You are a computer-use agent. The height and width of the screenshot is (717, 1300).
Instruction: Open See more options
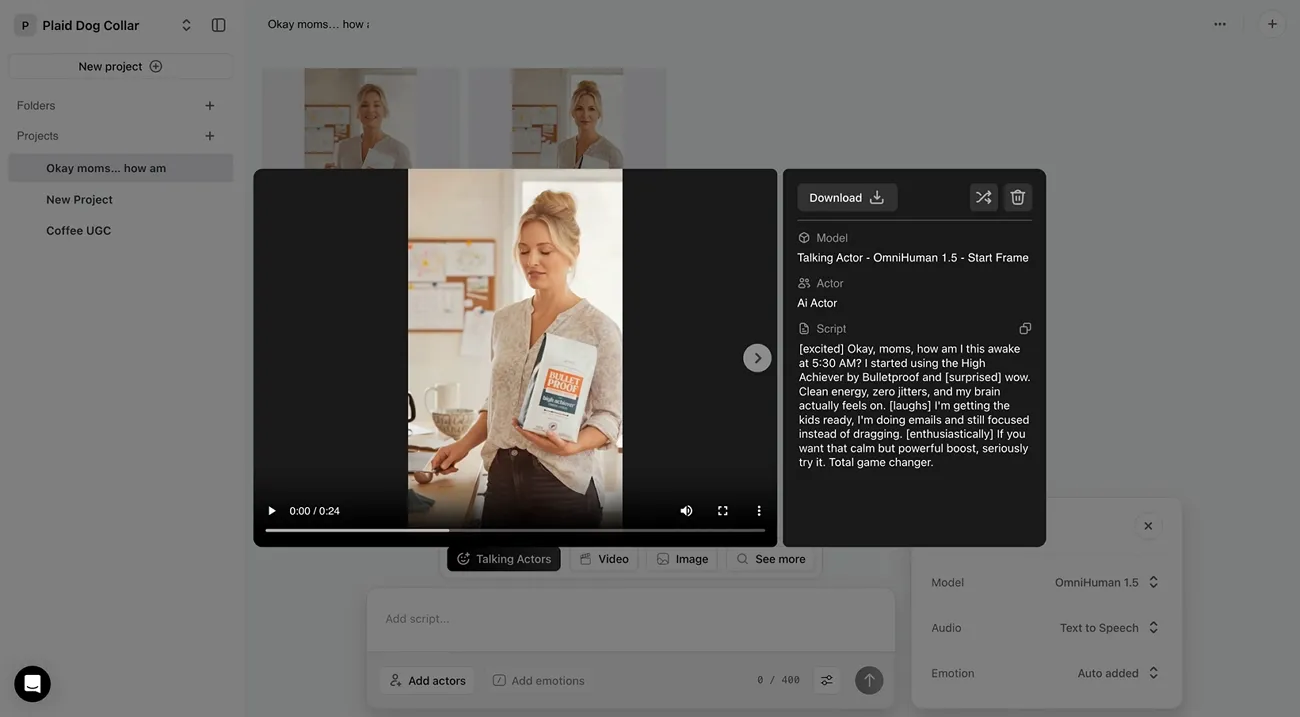click(x=771, y=559)
